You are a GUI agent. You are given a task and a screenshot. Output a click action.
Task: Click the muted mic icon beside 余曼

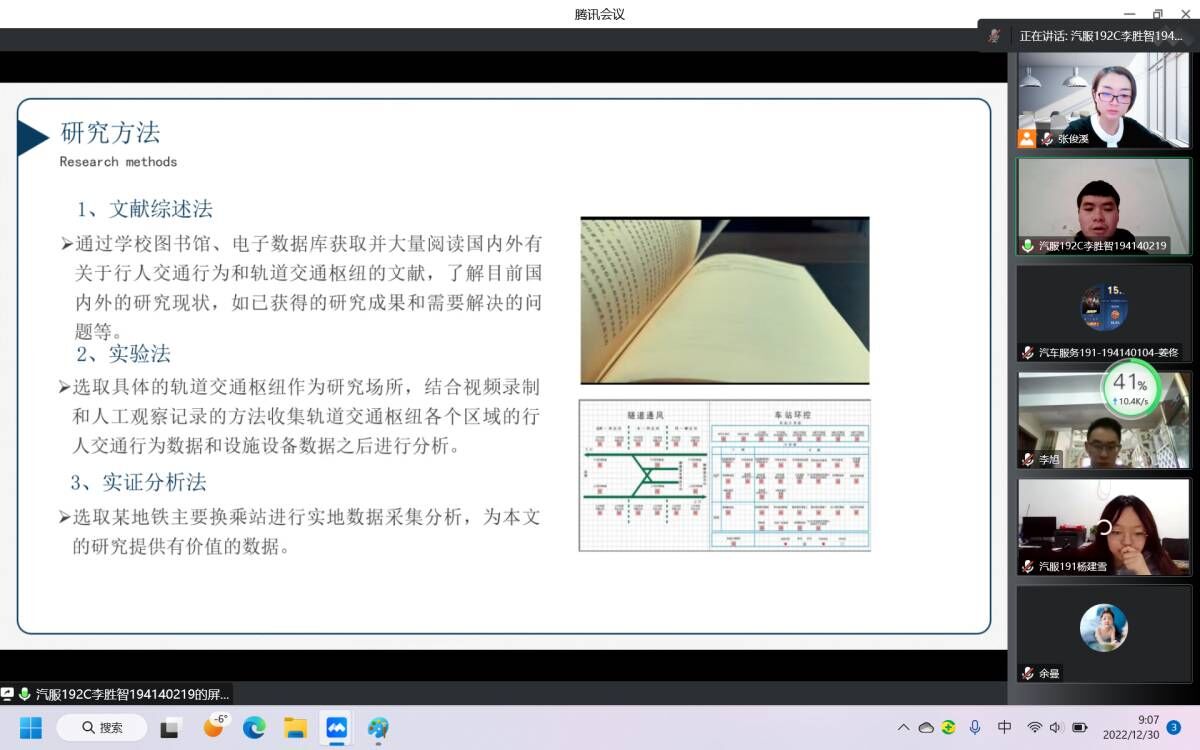1028,673
